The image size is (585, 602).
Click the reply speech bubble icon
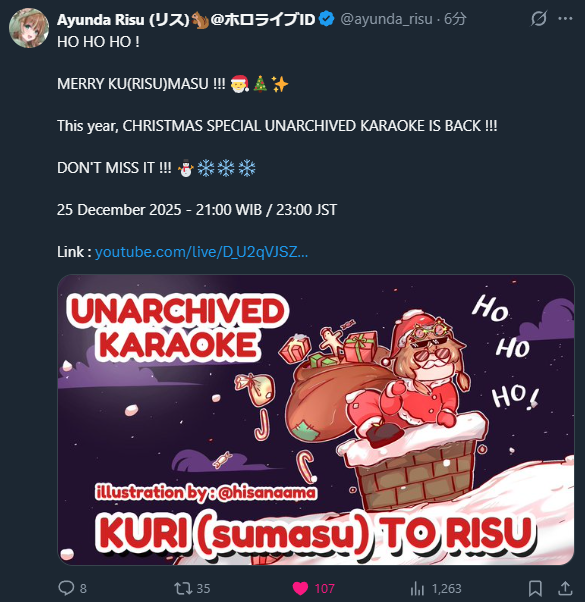[66, 588]
